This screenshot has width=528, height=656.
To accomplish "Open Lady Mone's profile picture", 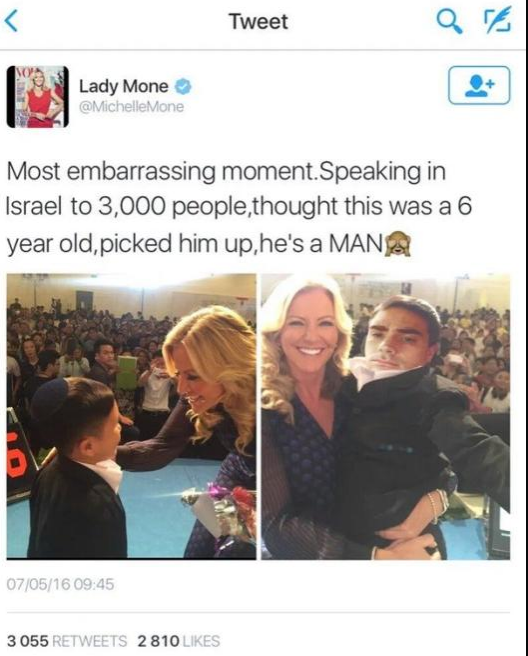I will pyautogui.click(x=38, y=97).
